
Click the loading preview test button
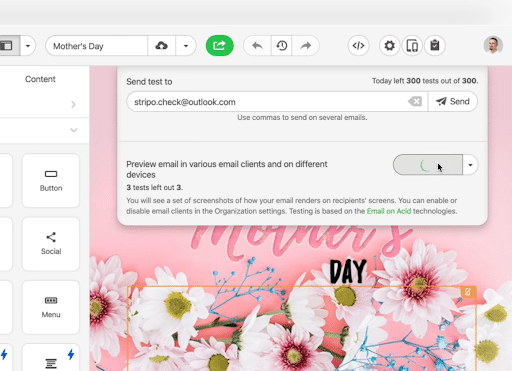click(428, 165)
